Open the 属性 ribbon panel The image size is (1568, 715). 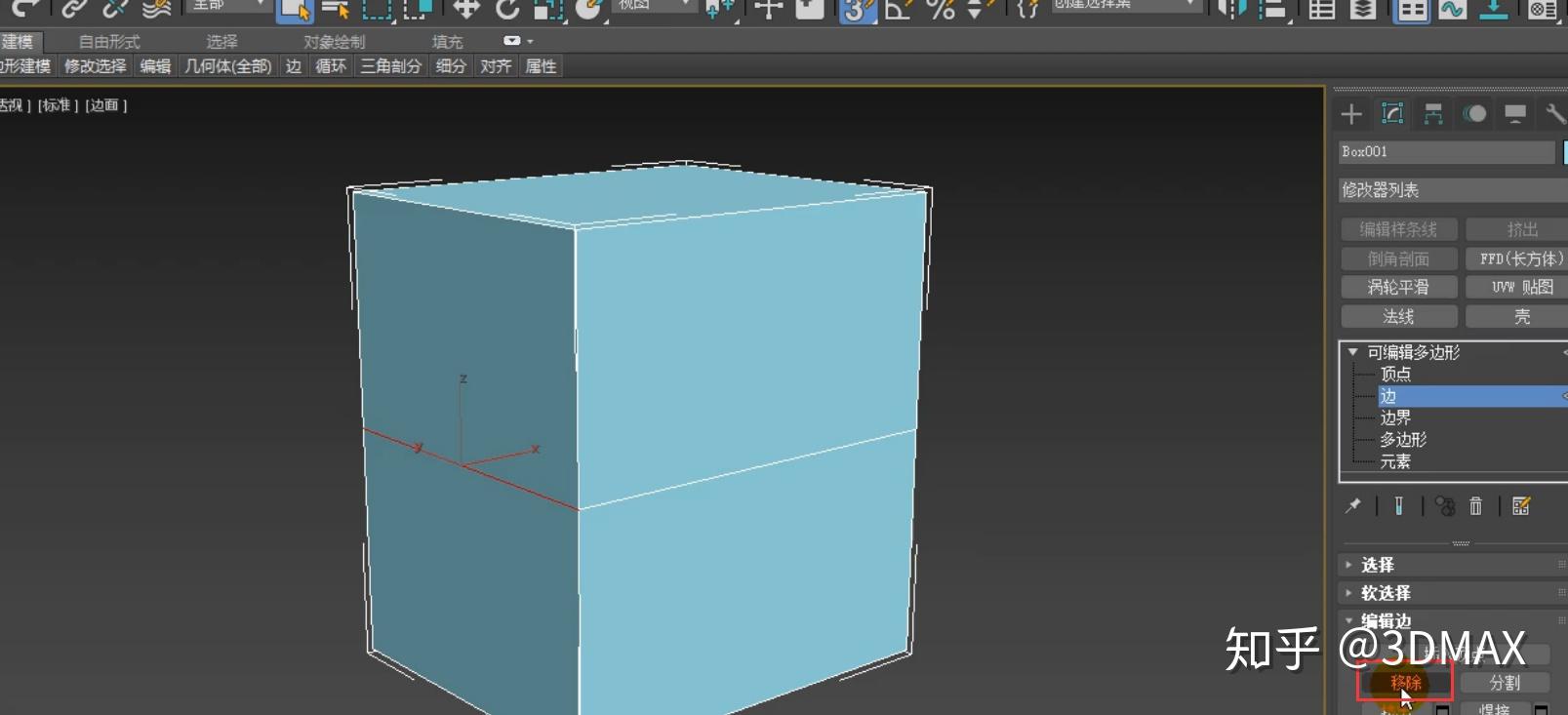click(x=541, y=66)
